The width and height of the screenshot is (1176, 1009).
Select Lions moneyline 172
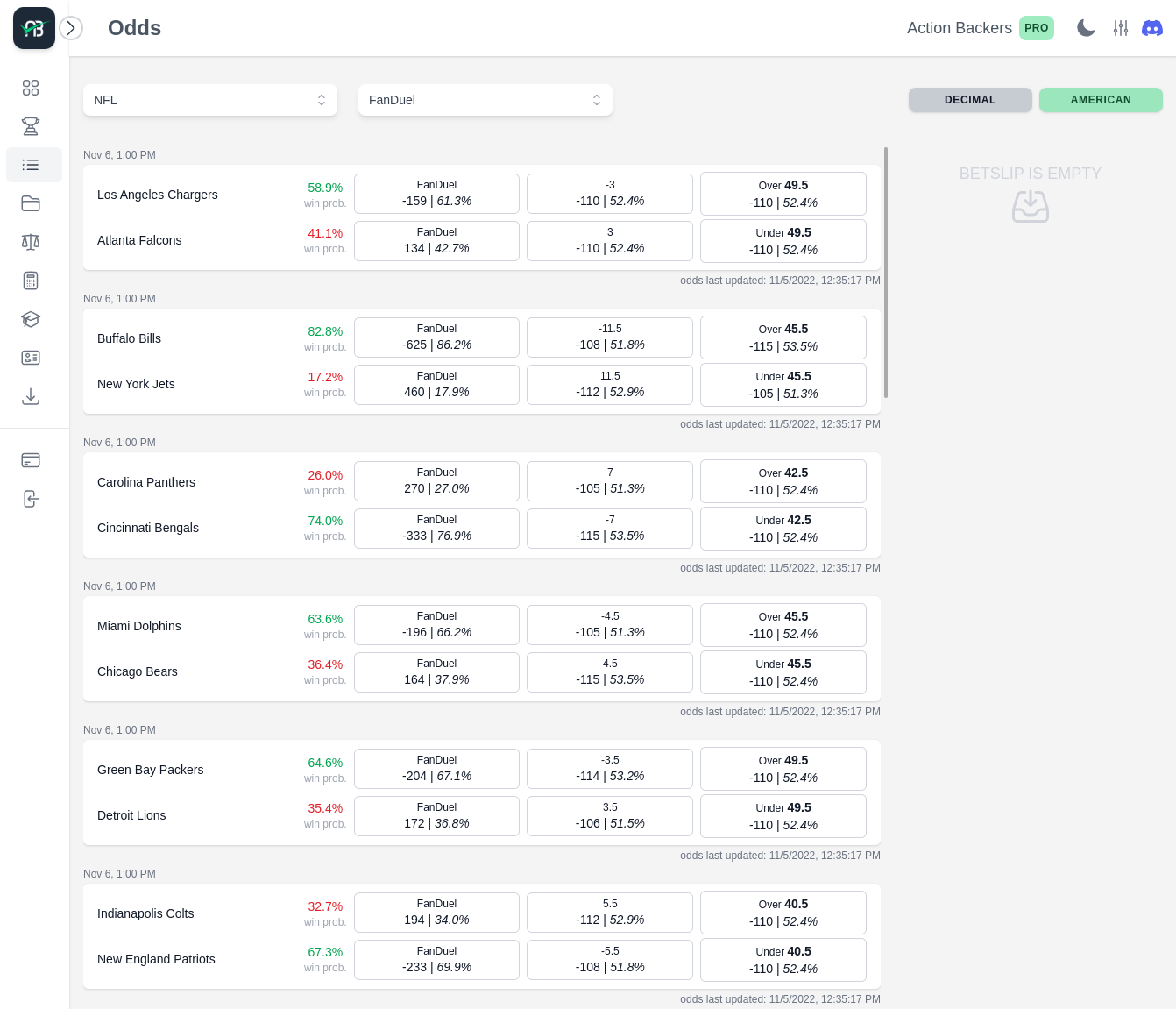pyautogui.click(x=436, y=816)
